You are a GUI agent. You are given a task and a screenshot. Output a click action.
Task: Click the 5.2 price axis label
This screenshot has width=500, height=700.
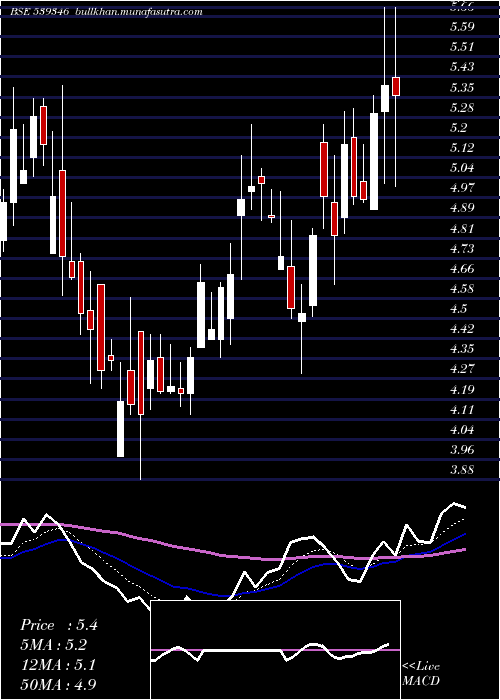pyautogui.click(x=458, y=128)
